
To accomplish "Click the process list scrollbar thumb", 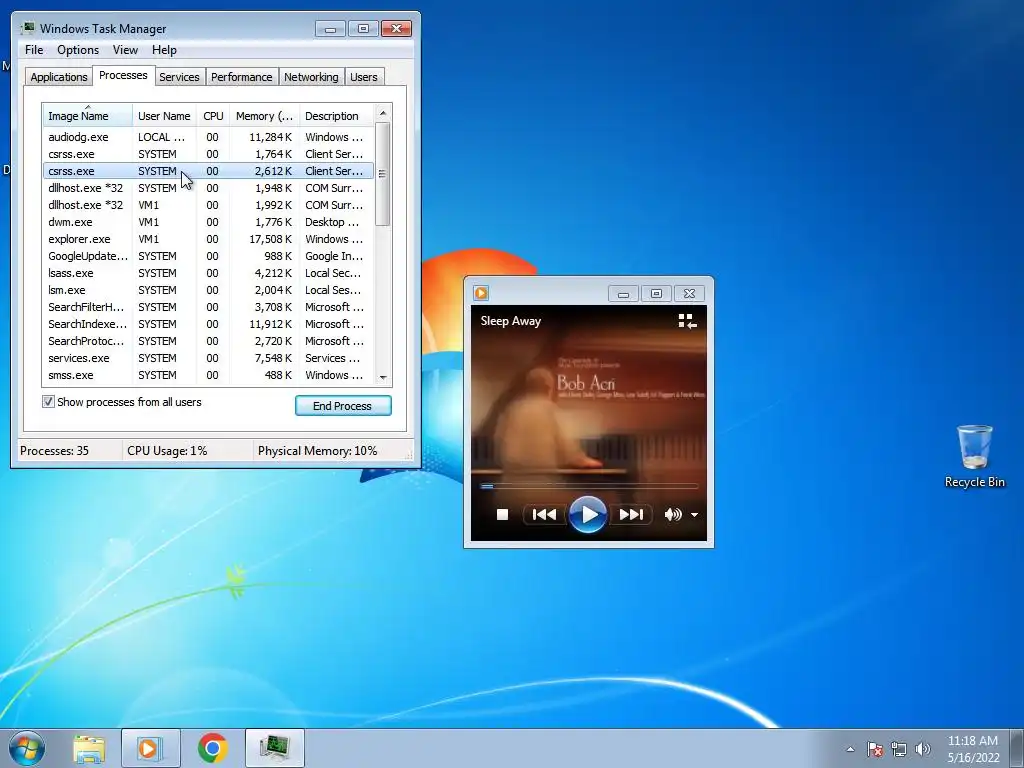I will (383, 174).
